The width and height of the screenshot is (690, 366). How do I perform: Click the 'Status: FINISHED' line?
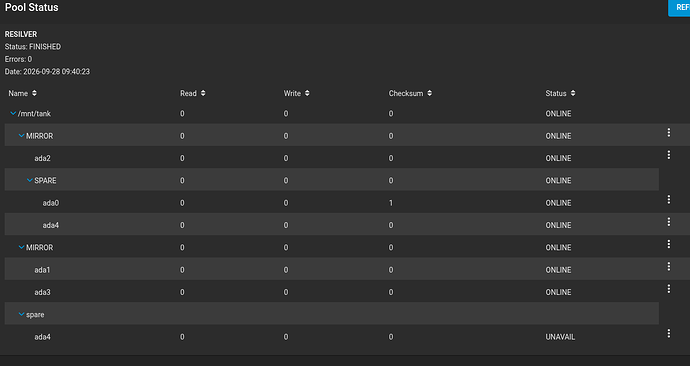pyautogui.click(x=33, y=47)
